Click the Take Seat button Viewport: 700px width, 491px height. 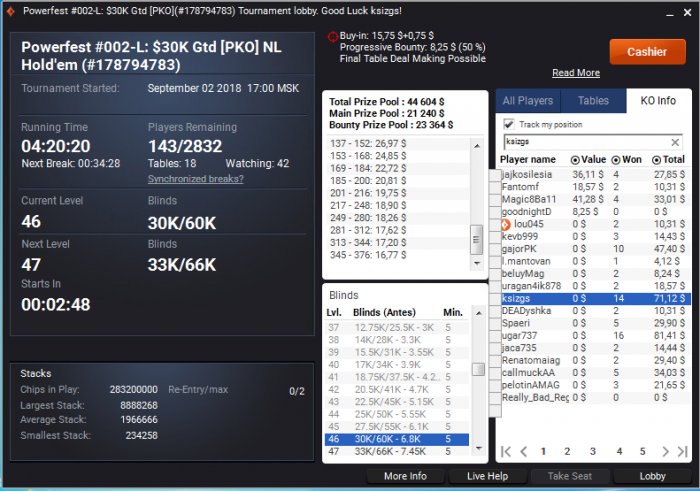[570, 476]
